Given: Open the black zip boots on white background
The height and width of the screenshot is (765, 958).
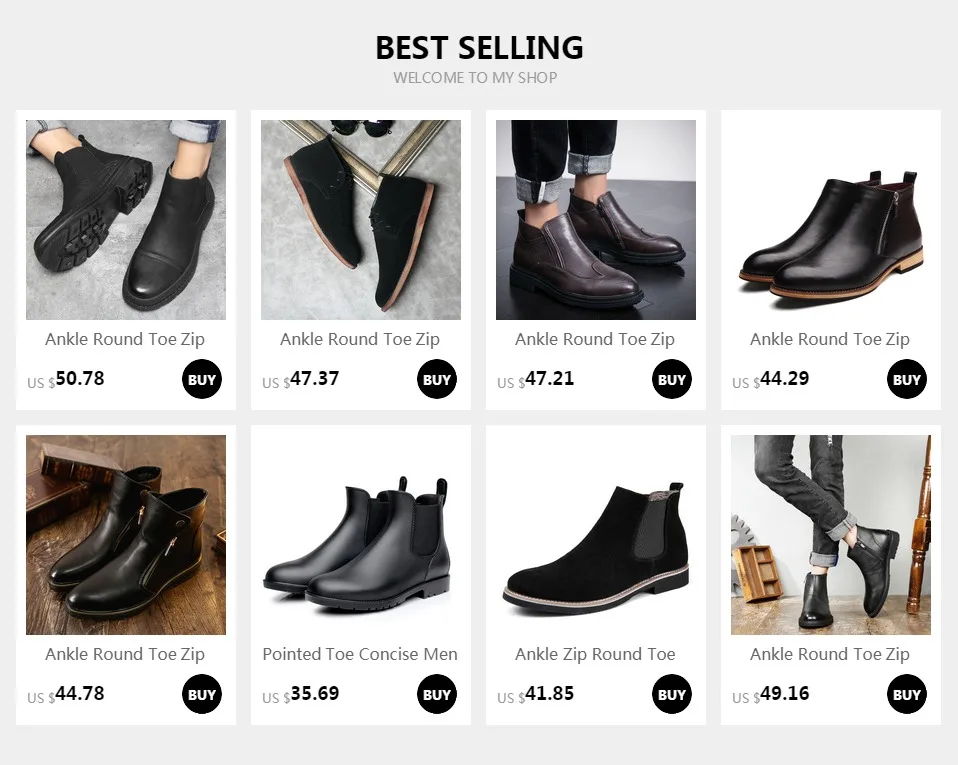Looking at the screenshot, I should tap(831, 220).
